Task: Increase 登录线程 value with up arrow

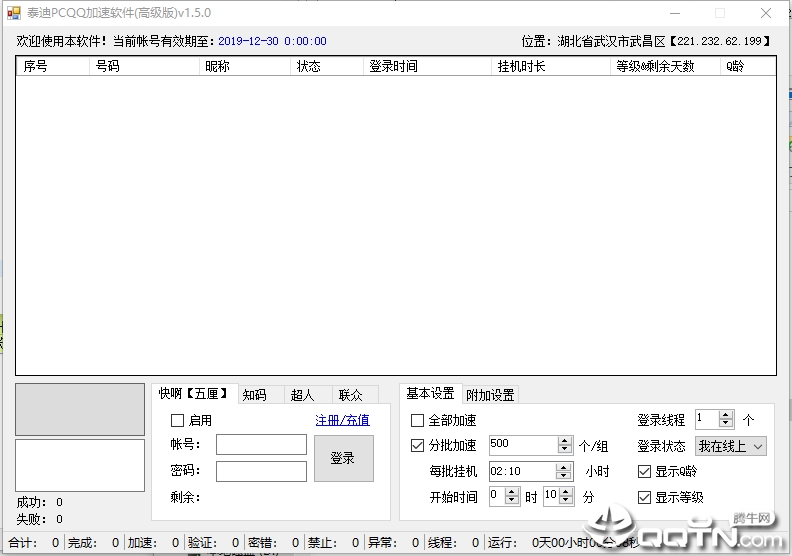Action: 726,416
